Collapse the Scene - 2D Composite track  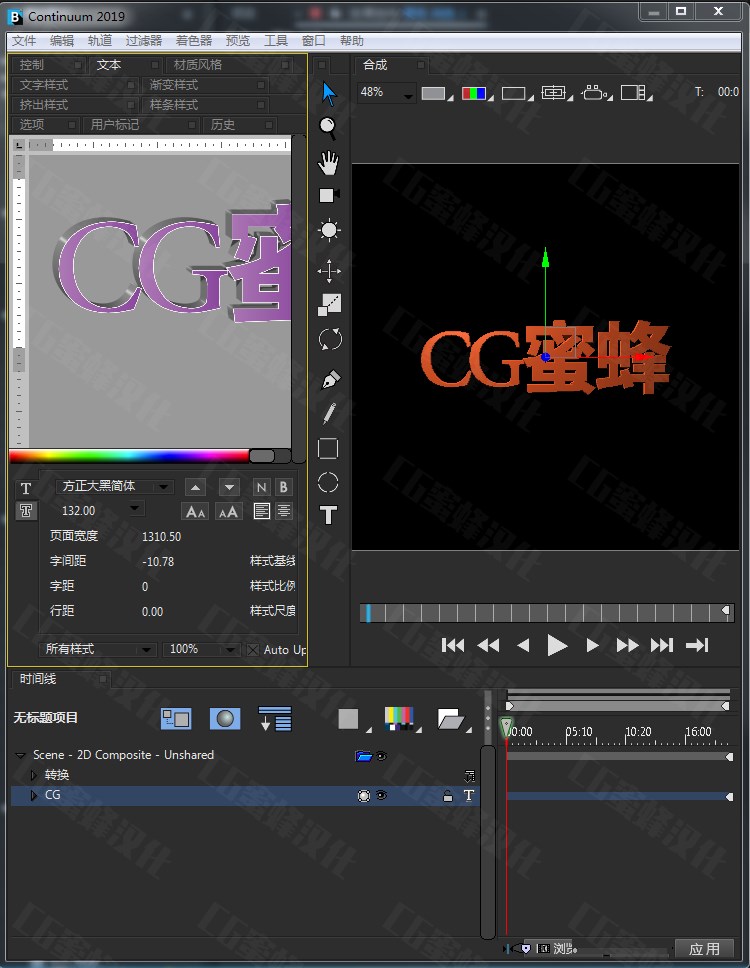[x=20, y=755]
